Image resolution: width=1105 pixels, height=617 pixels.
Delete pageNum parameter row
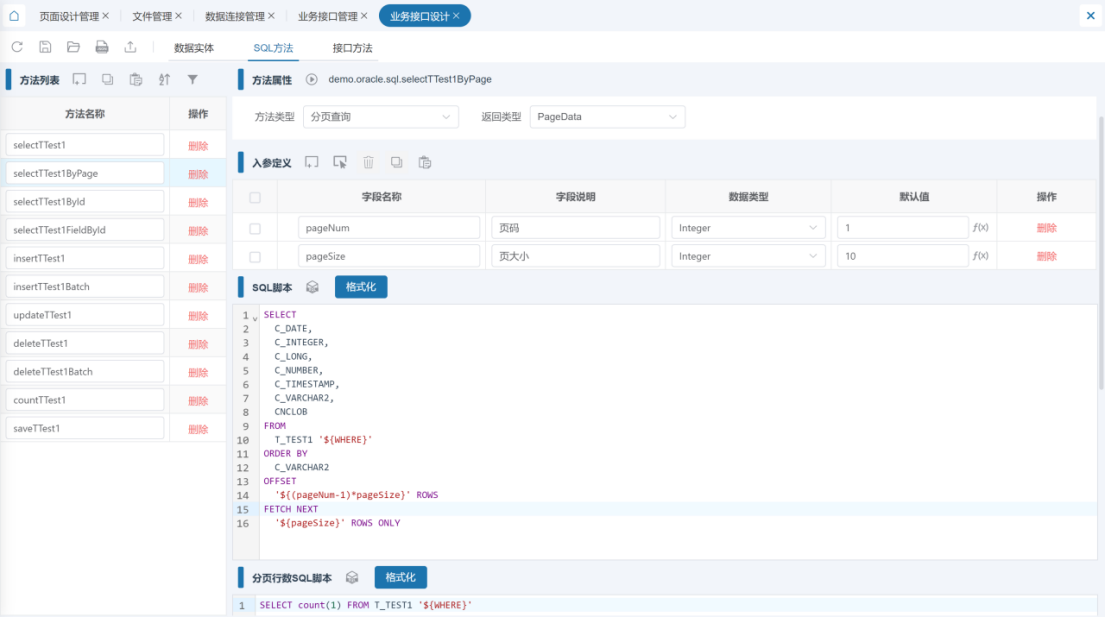point(1047,228)
